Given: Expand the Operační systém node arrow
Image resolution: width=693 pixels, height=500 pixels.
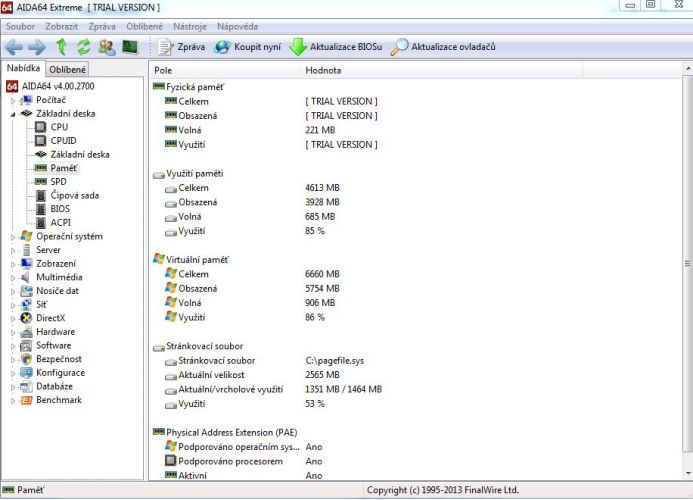Looking at the screenshot, I should pyautogui.click(x=13, y=237).
